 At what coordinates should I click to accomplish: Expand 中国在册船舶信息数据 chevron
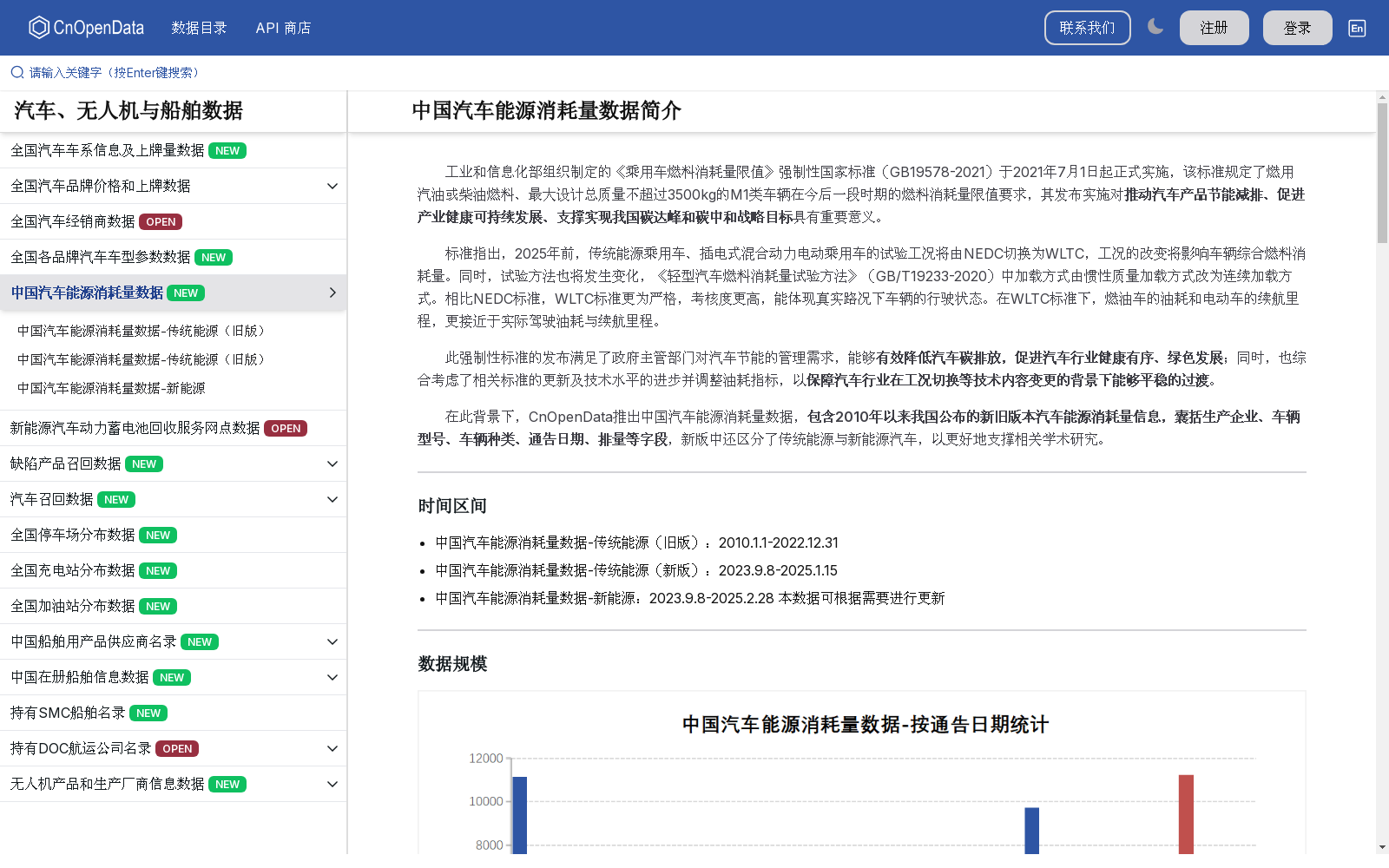(332, 677)
